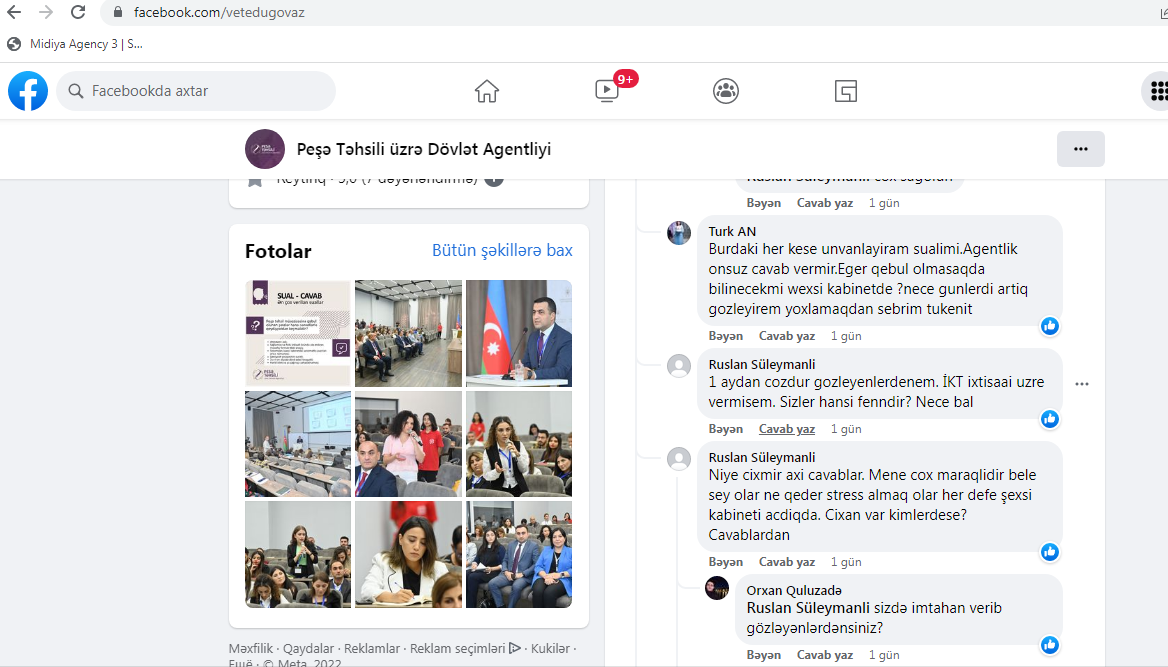Click the avatar beside the "Niye cixmir axi" comment

click(679, 458)
